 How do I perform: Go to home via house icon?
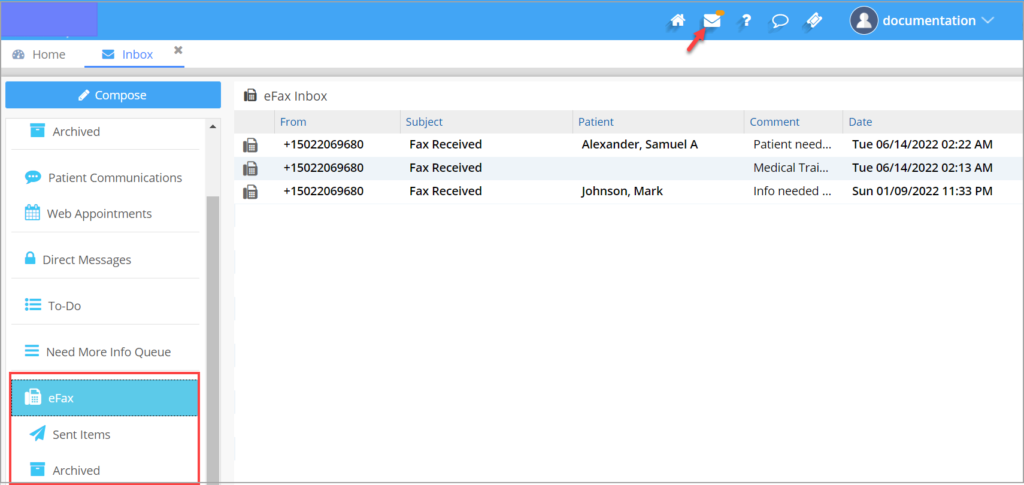678,20
